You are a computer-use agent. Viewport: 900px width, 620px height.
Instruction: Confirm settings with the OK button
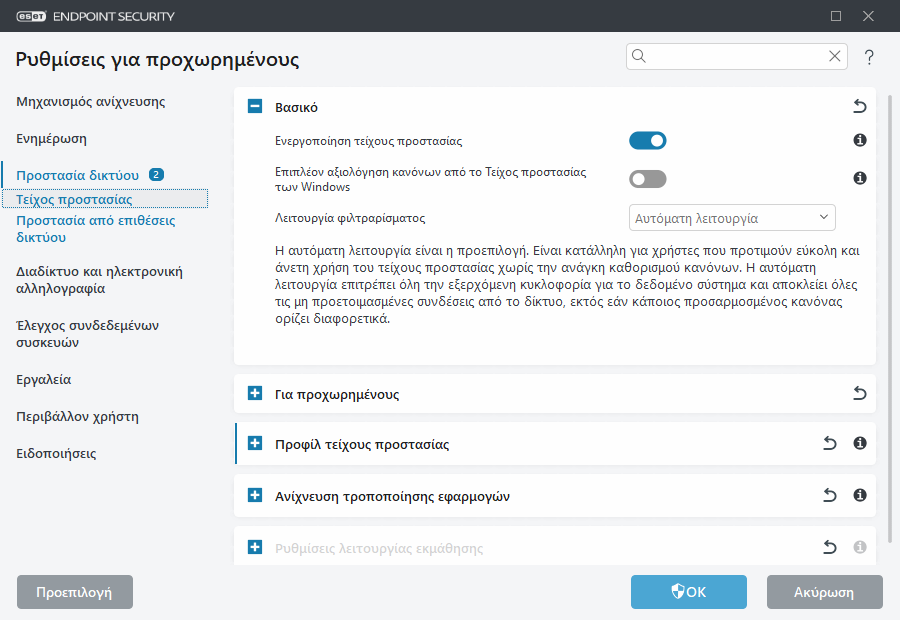pos(688,592)
